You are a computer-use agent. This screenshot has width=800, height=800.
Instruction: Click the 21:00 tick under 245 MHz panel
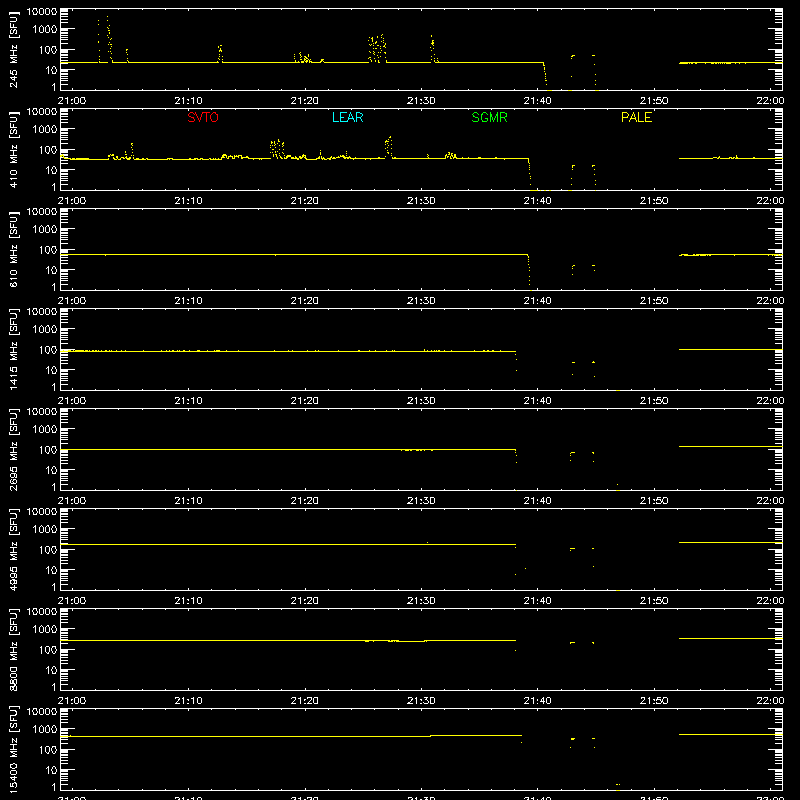(71, 101)
